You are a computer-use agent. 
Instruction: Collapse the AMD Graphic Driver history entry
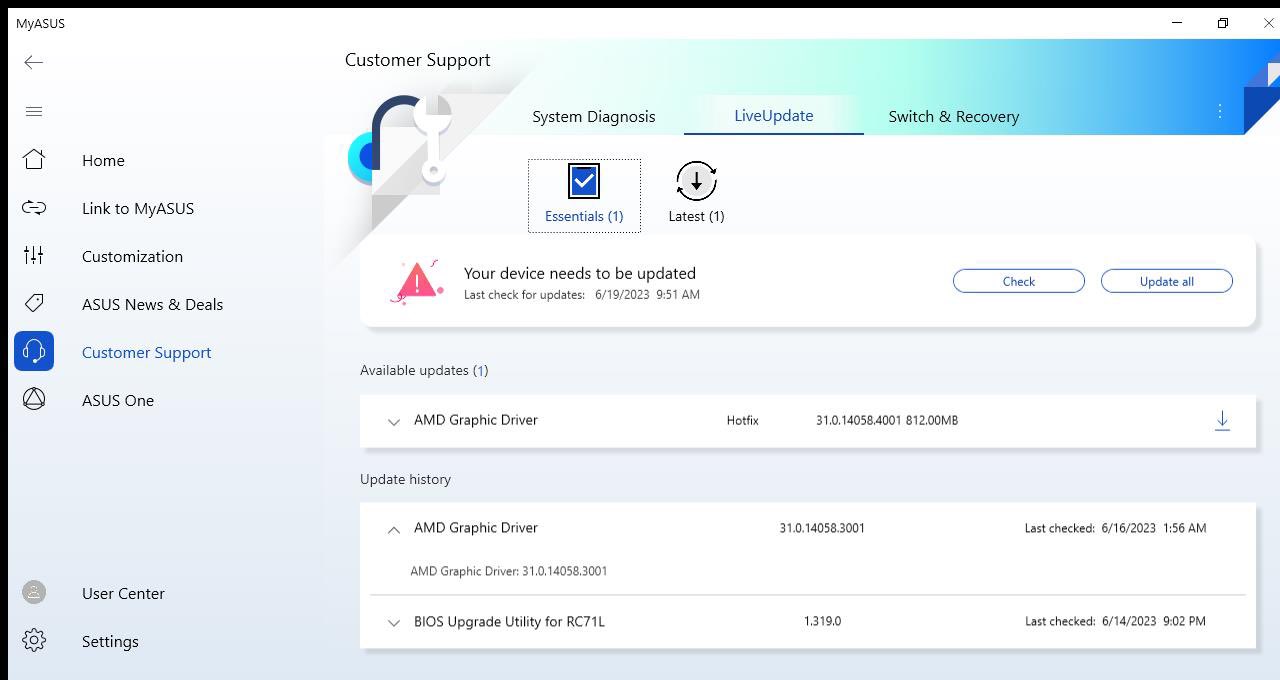pyautogui.click(x=394, y=530)
